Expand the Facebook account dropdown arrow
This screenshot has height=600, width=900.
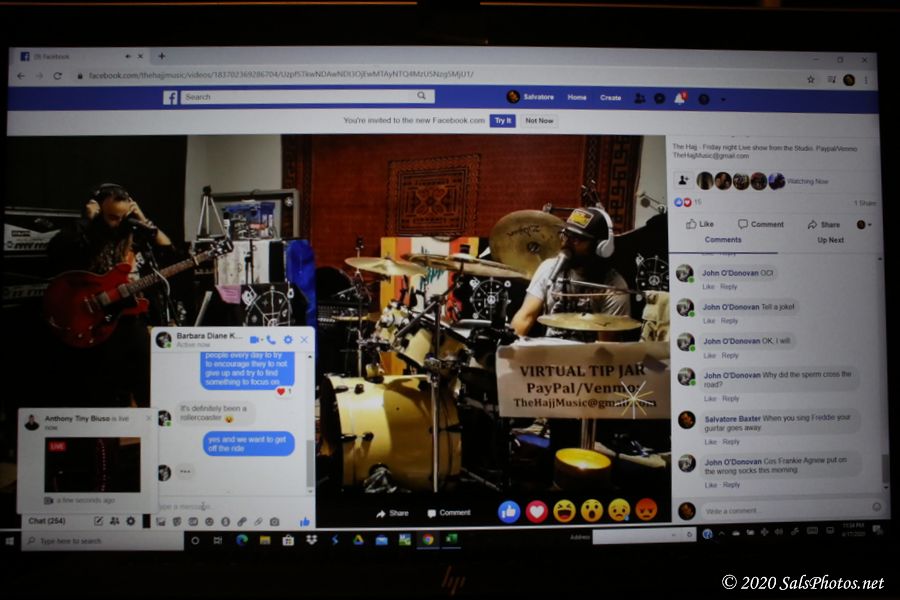click(x=721, y=98)
